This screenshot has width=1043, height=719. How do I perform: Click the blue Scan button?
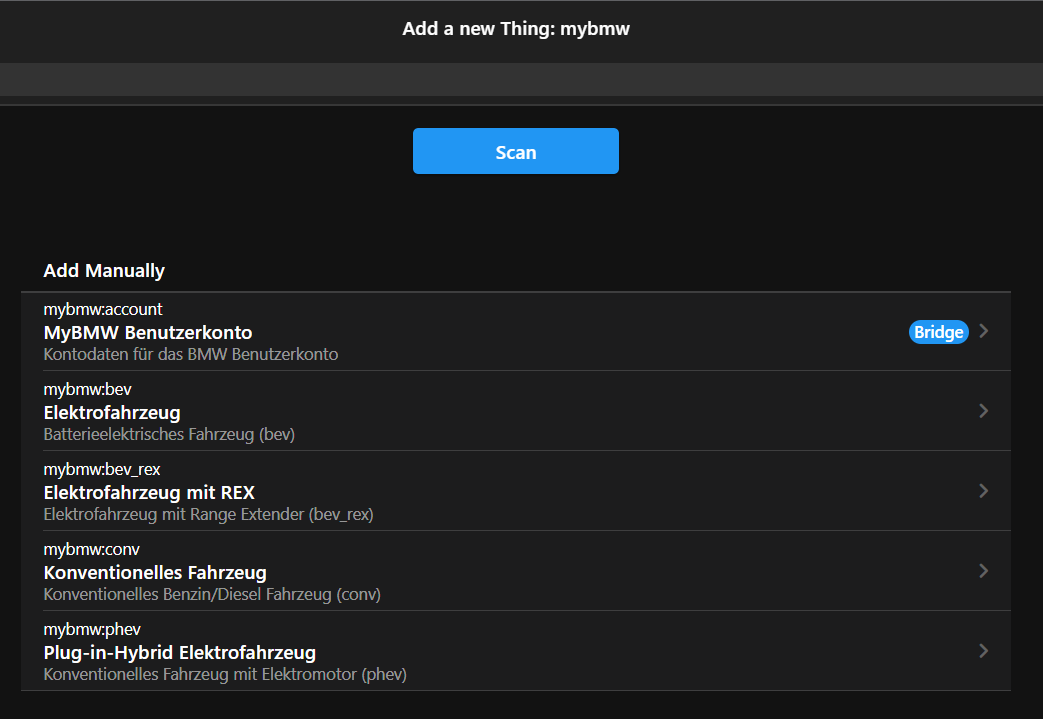(515, 152)
